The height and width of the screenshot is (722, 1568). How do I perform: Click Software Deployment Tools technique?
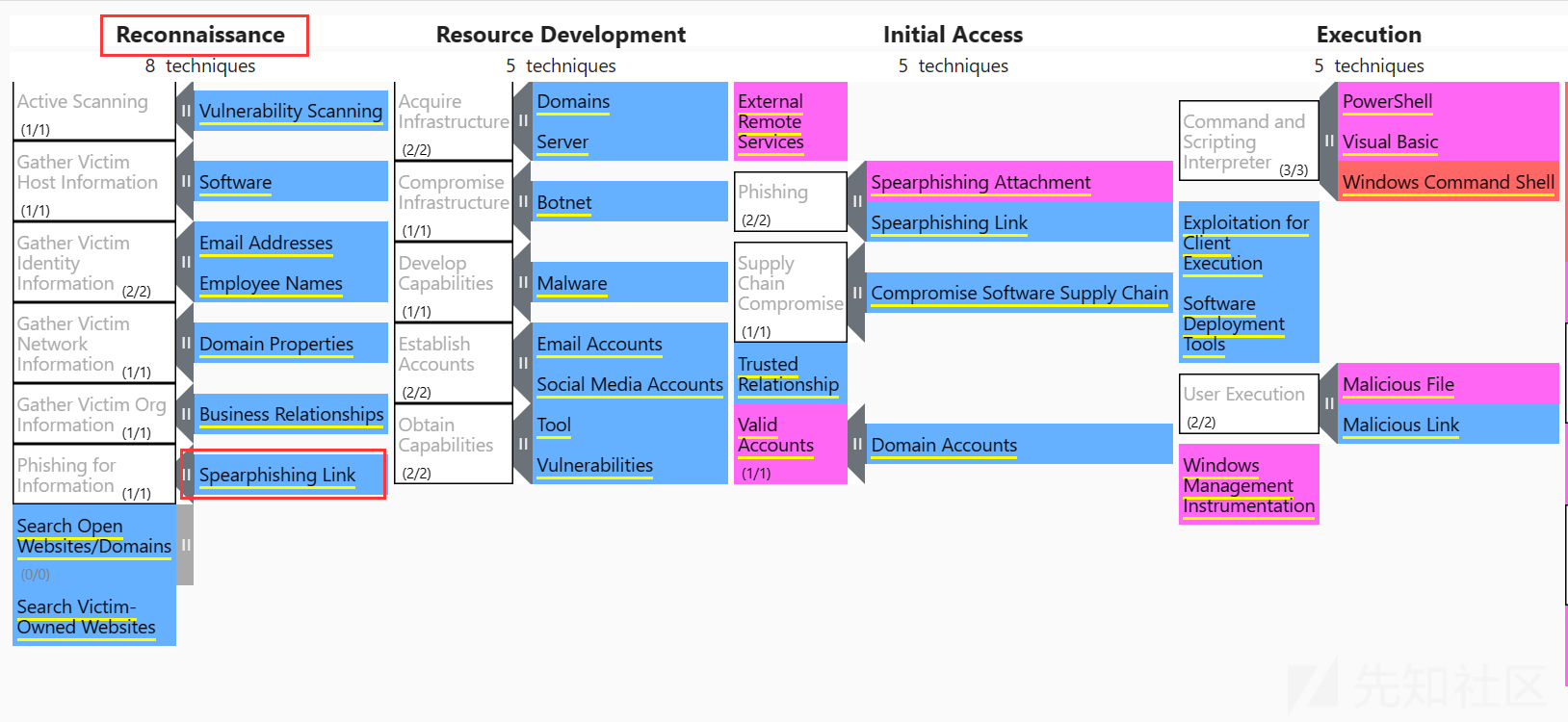pyautogui.click(x=1248, y=323)
